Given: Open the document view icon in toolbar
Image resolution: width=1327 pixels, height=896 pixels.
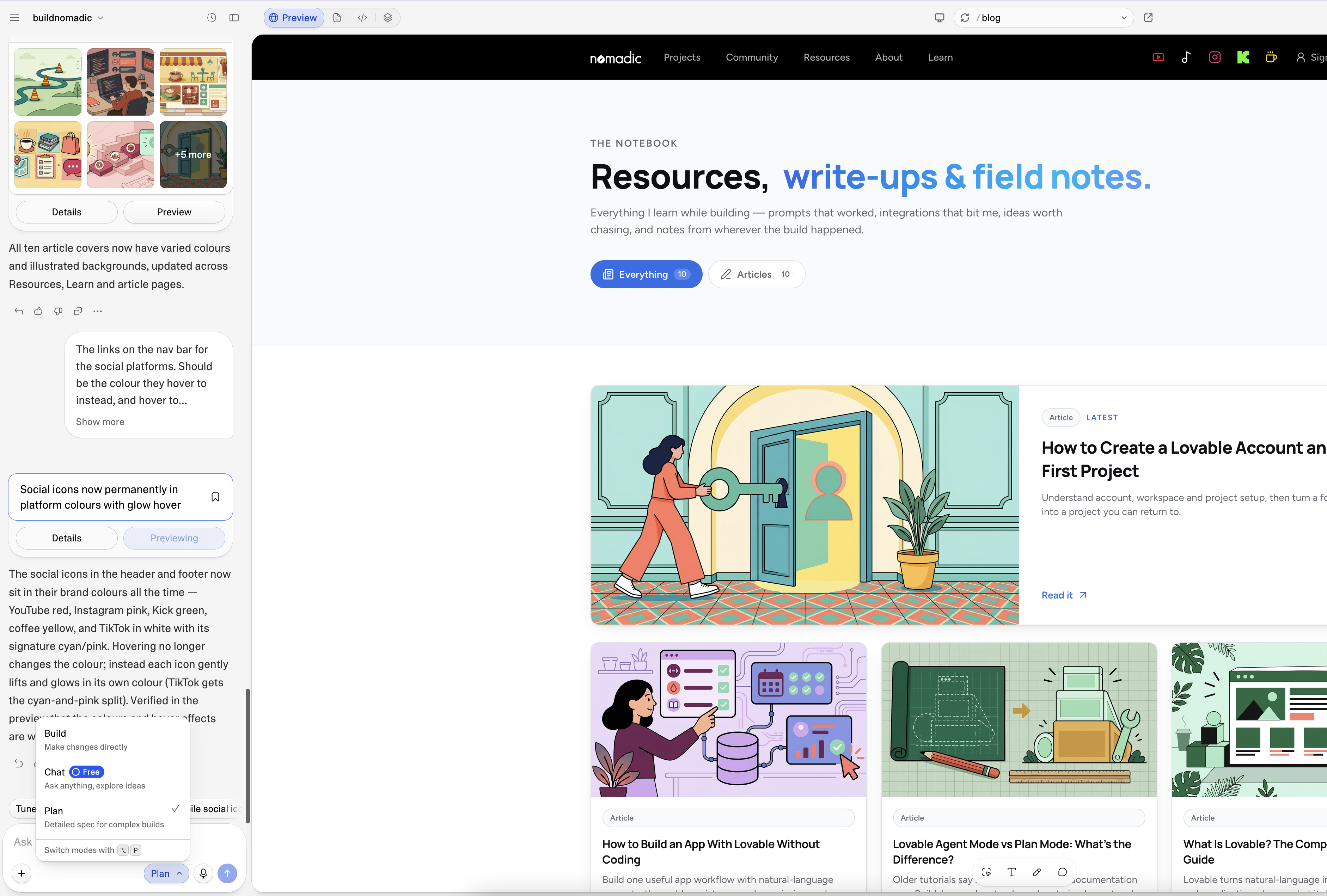Looking at the screenshot, I should [x=337, y=18].
